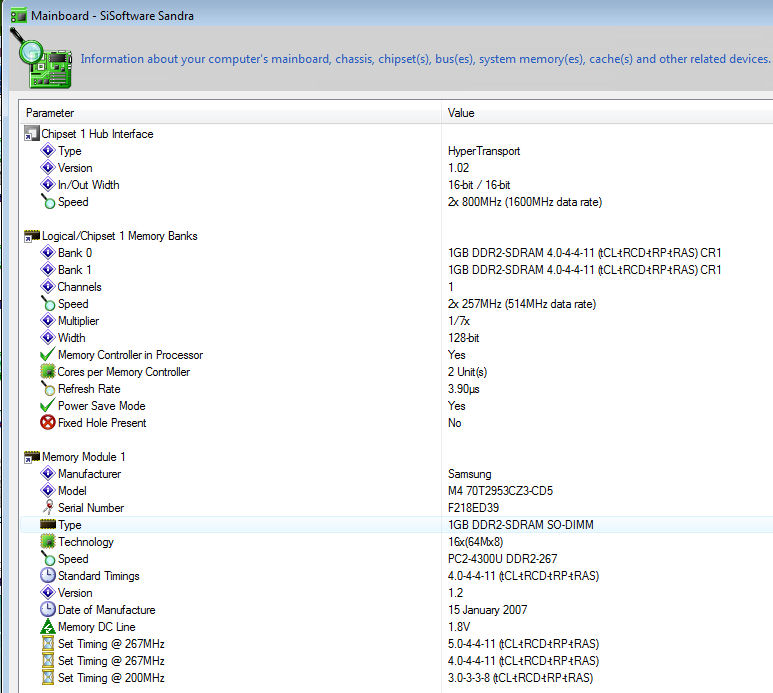
Task: Sort by the Value column header
Action: tap(600, 113)
